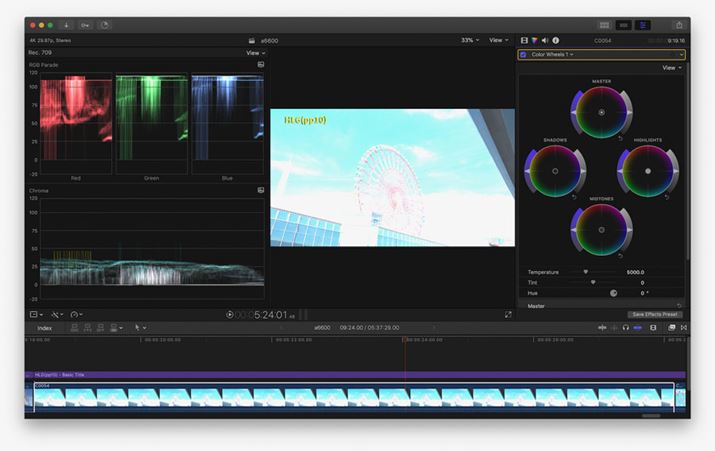Screen dimensions: 715x451
Task: Click the Share export icon
Action: pos(679,24)
